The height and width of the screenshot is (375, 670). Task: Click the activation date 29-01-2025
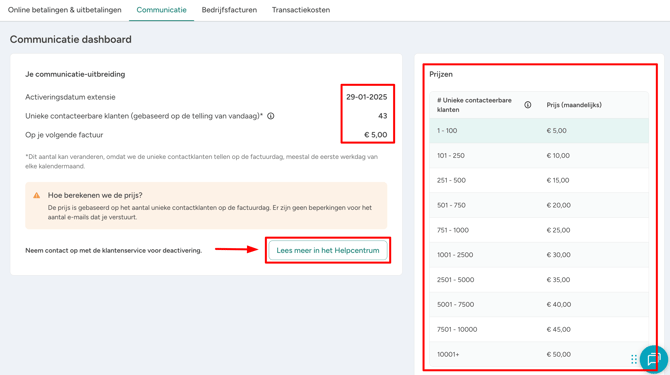pos(367,97)
